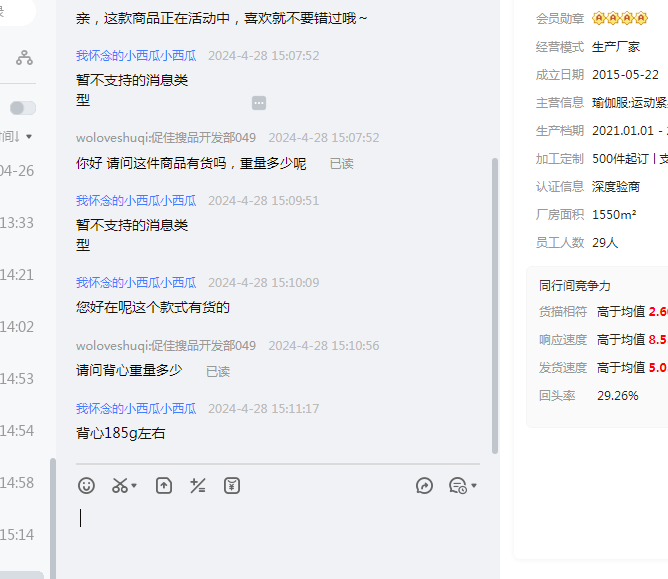Click woloveshuqi sender name at 15:07:52
This screenshot has height=579, width=668.
166,138
